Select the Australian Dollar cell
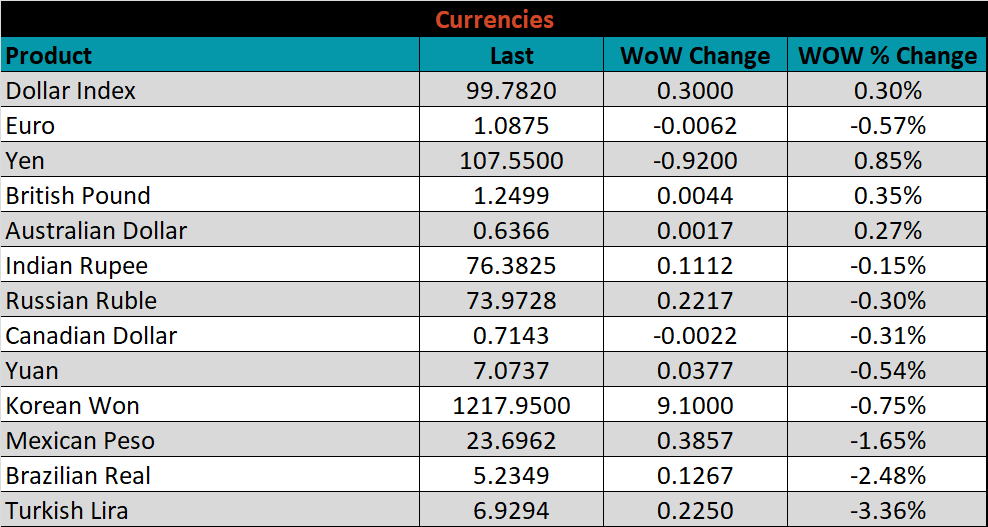This screenshot has width=988, height=527. point(96,231)
